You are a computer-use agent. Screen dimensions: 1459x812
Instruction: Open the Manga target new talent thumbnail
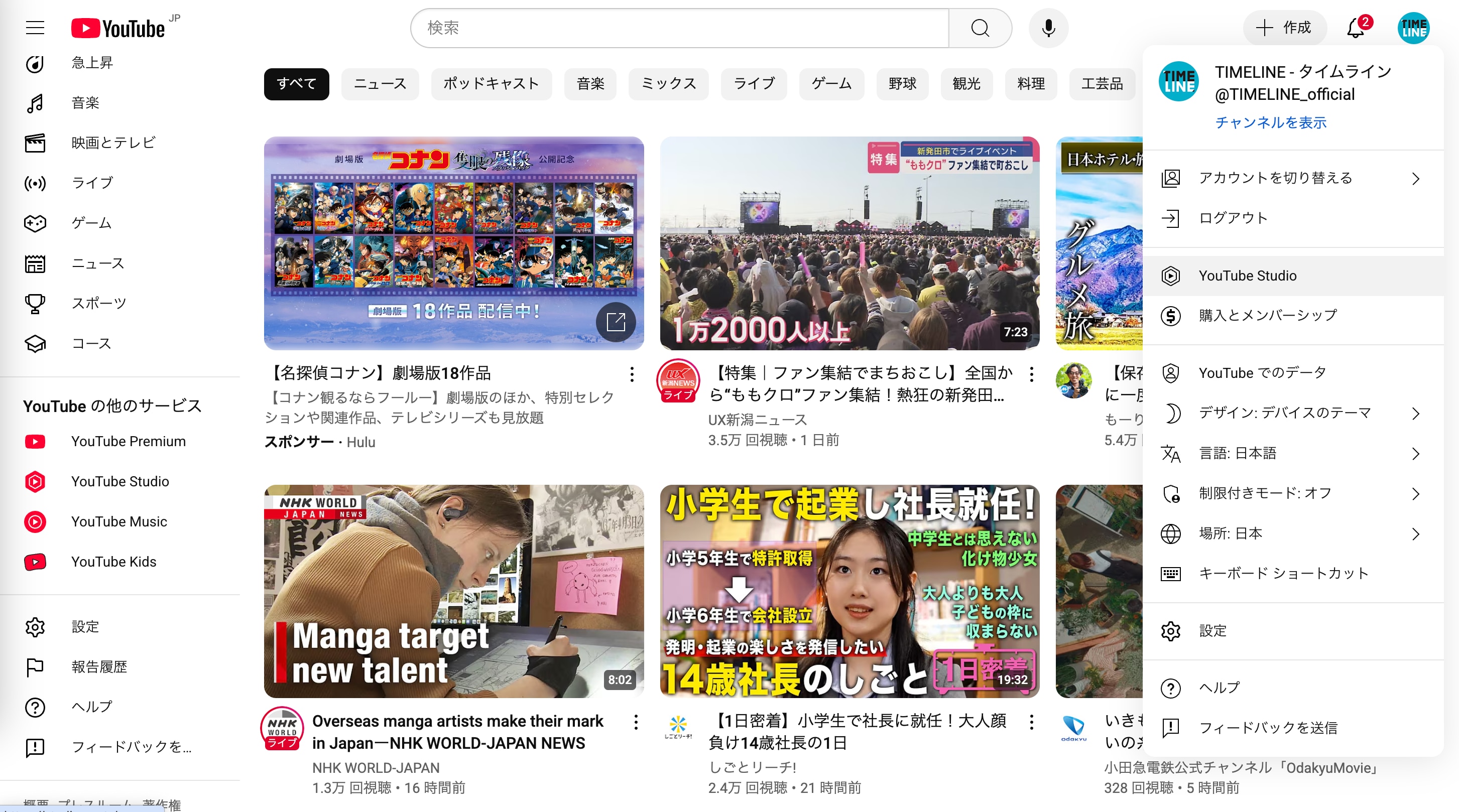point(454,591)
